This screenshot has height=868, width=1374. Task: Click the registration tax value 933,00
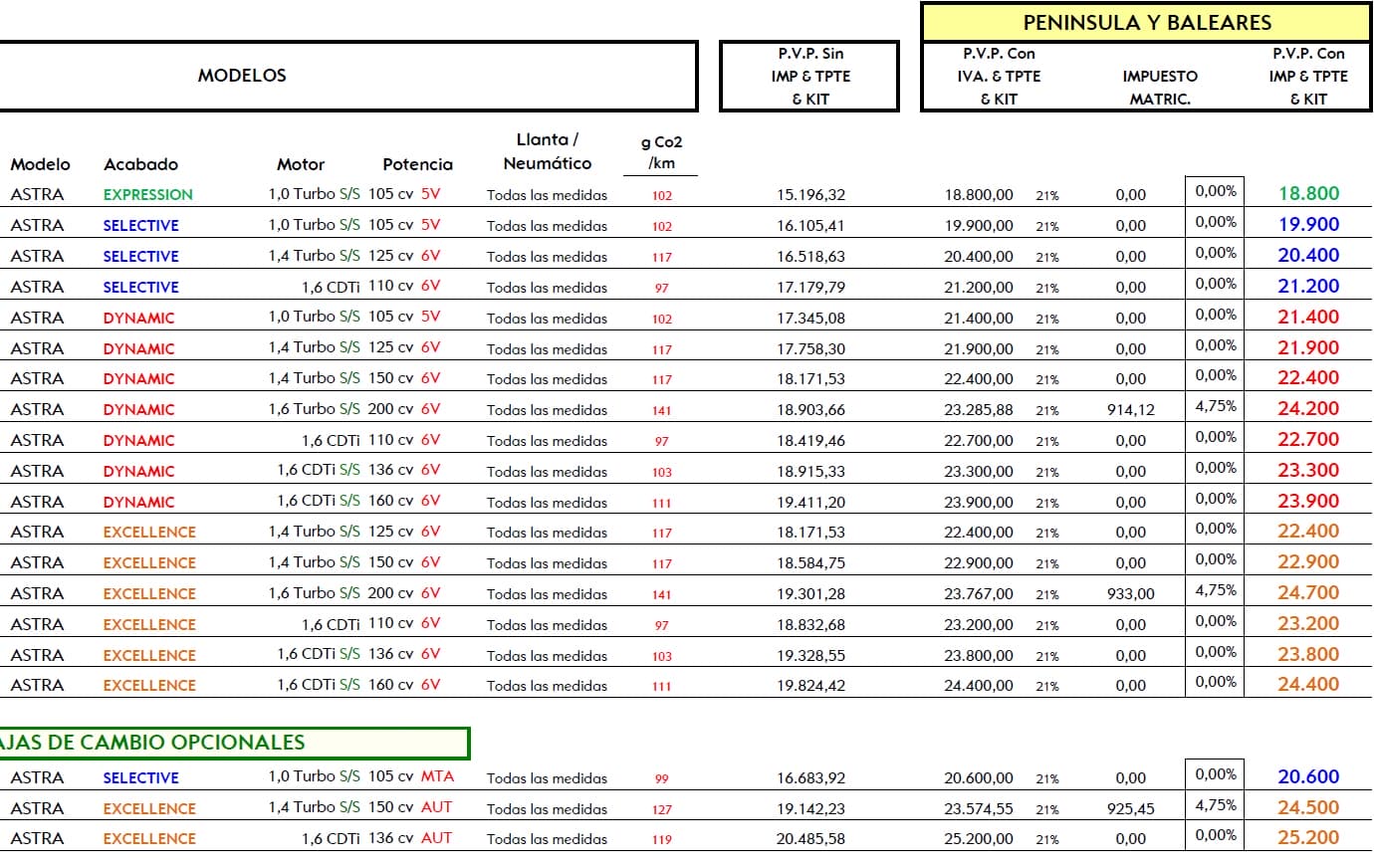[x=1131, y=594]
